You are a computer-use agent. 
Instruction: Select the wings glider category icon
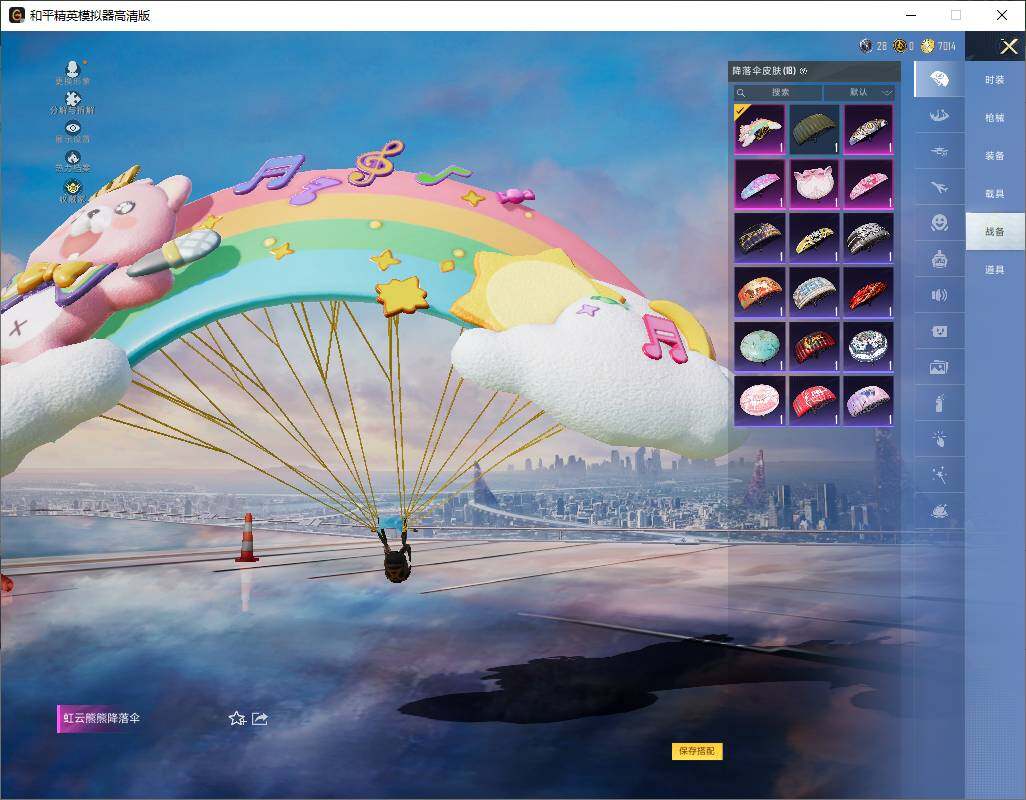tap(939, 115)
